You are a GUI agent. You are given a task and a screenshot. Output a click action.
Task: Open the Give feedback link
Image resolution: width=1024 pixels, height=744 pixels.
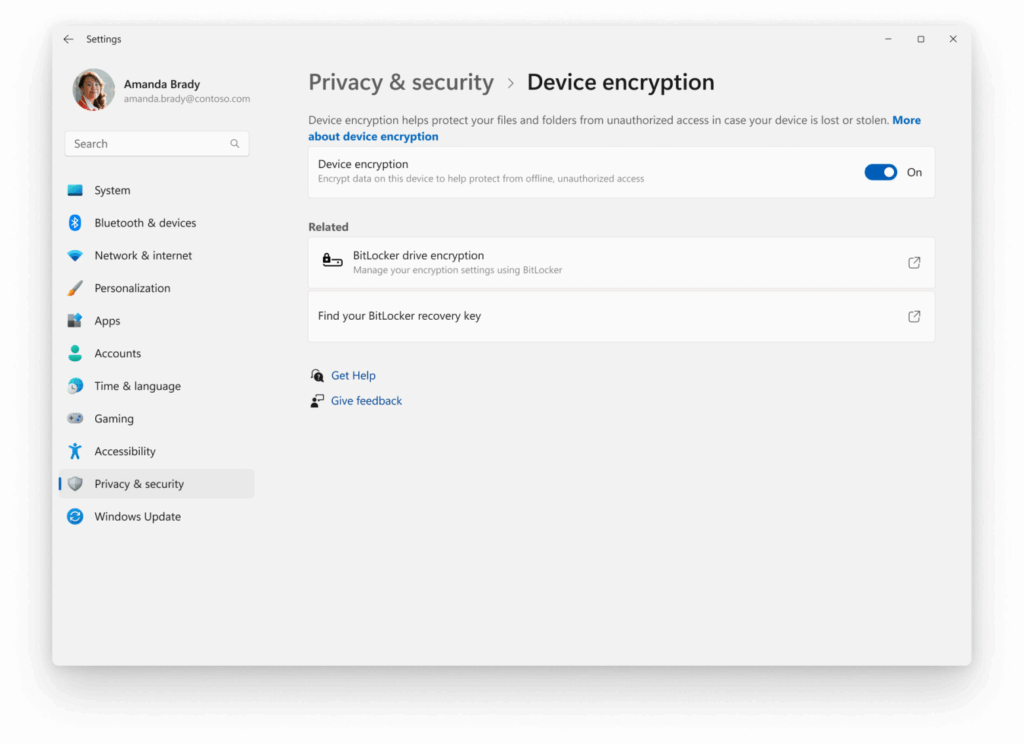pyautogui.click(x=366, y=400)
